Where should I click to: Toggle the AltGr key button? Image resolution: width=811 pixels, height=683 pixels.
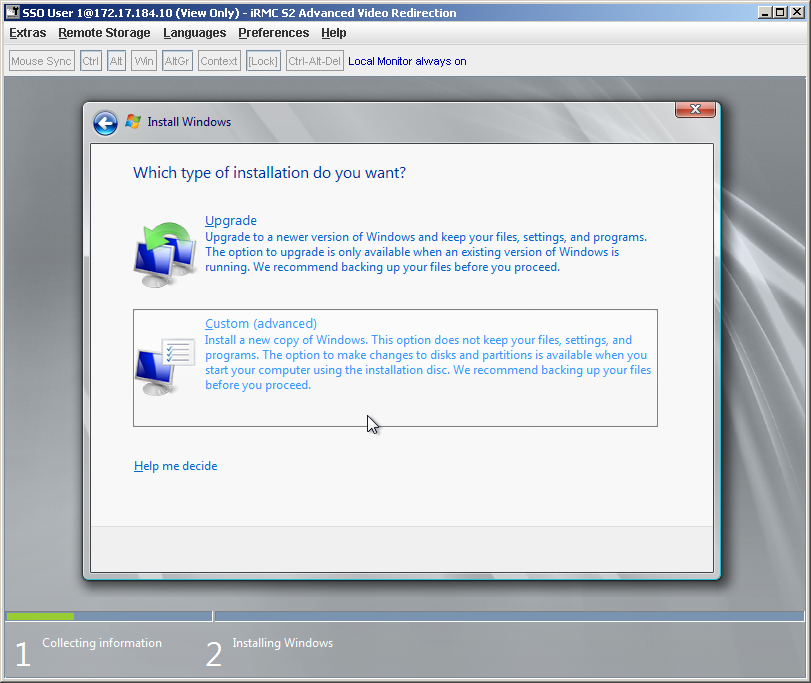(x=177, y=61)
